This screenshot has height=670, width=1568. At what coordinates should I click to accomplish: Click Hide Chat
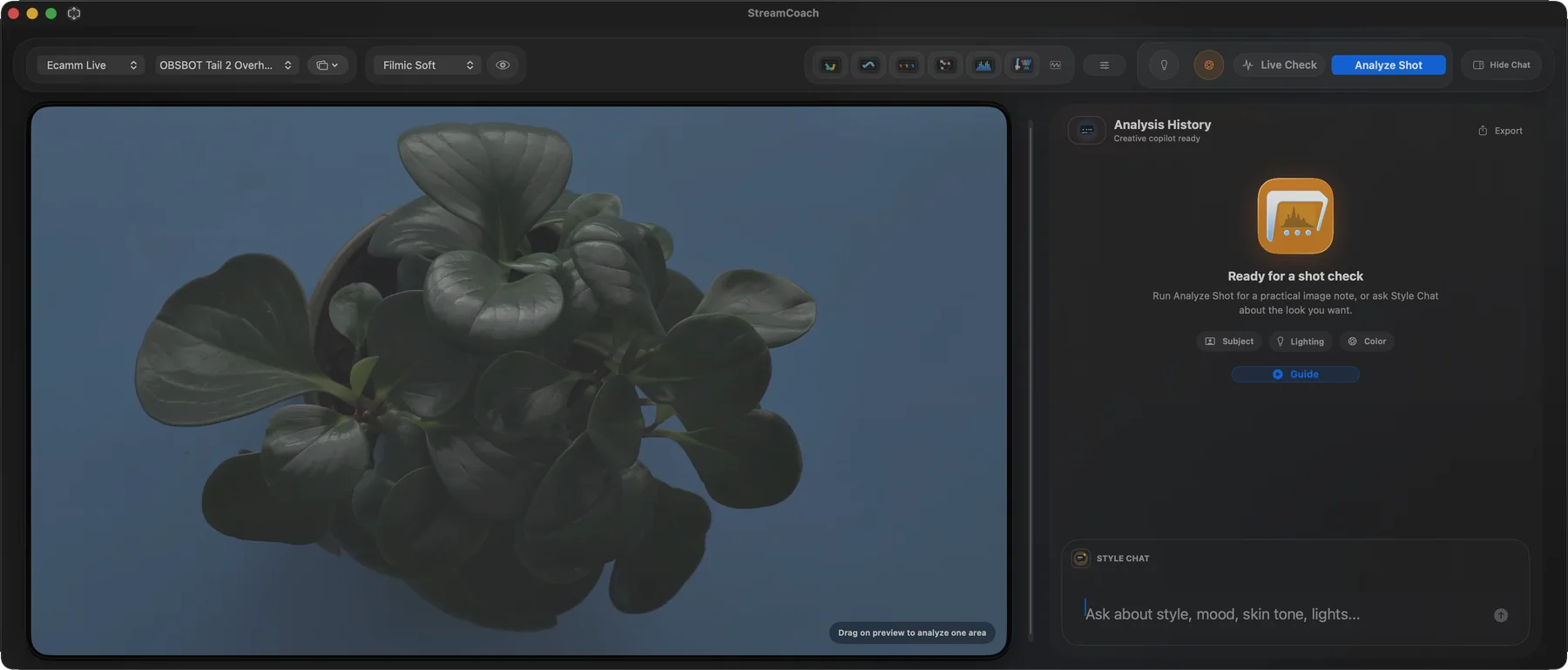(x=1502, y=65)
